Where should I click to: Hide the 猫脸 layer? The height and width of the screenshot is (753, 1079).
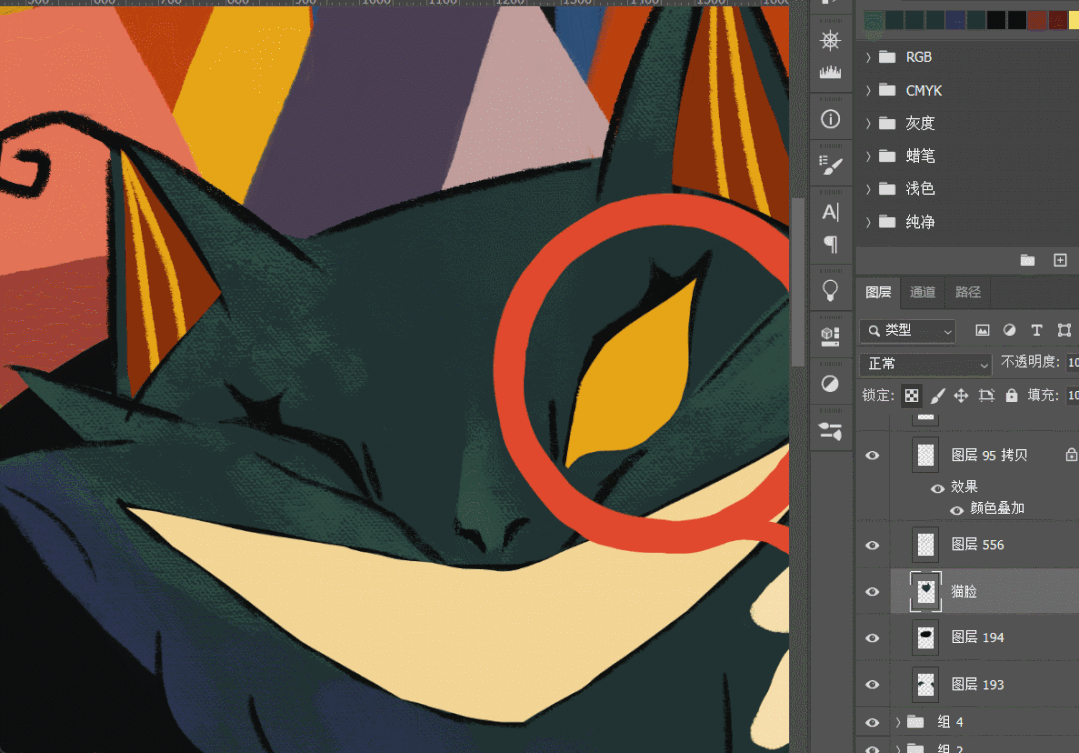[x=872, y=592]
